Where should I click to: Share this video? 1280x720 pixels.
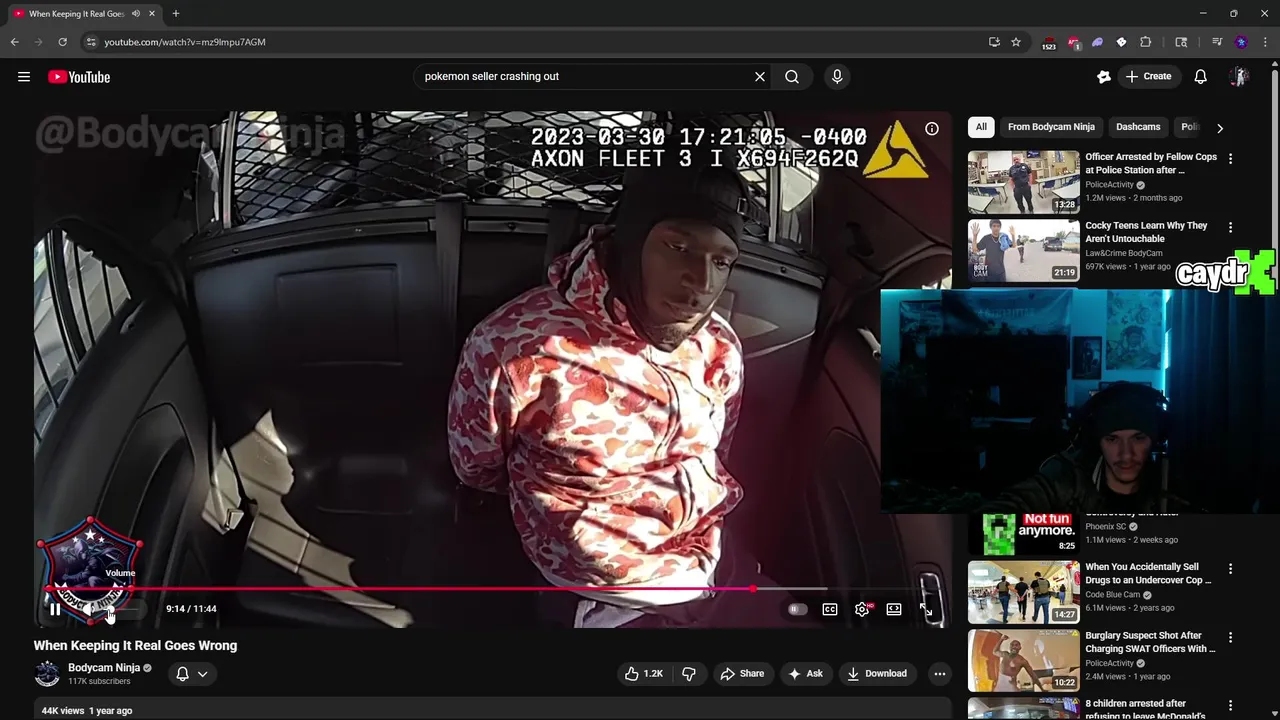[x=742, y=673]
